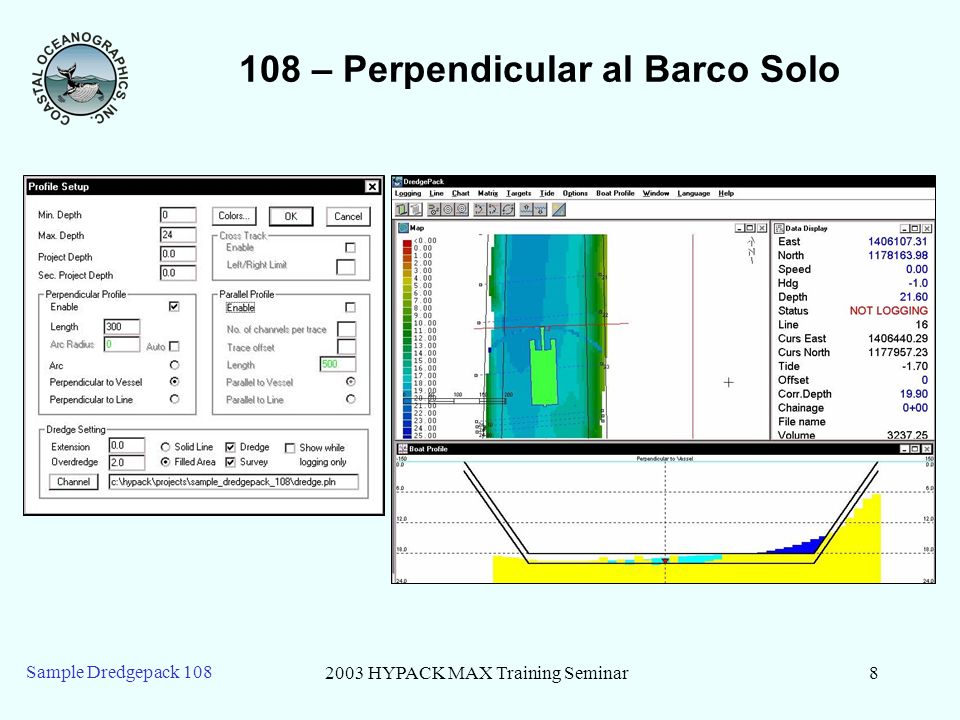This screenshot has height=720, width=960.
Task: Close the Profile Setup dialog
Action: click(372, 187)
